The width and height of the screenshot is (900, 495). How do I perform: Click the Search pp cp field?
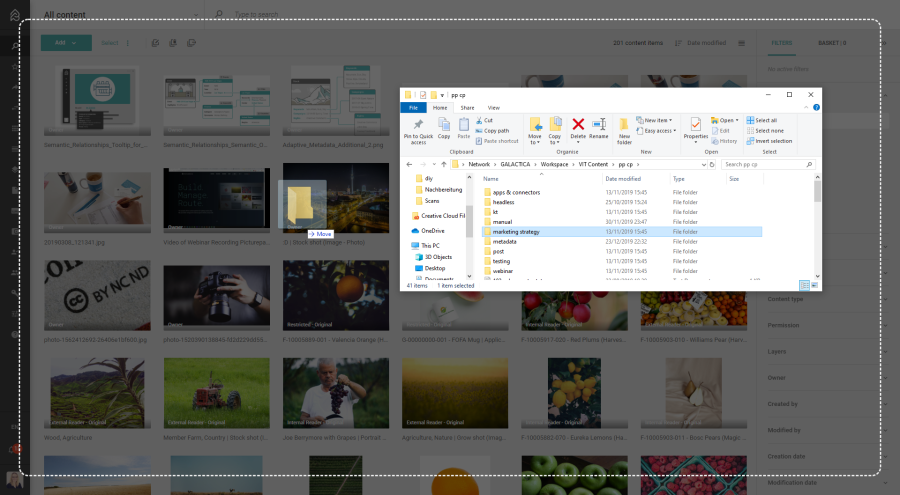coord(768,164)
